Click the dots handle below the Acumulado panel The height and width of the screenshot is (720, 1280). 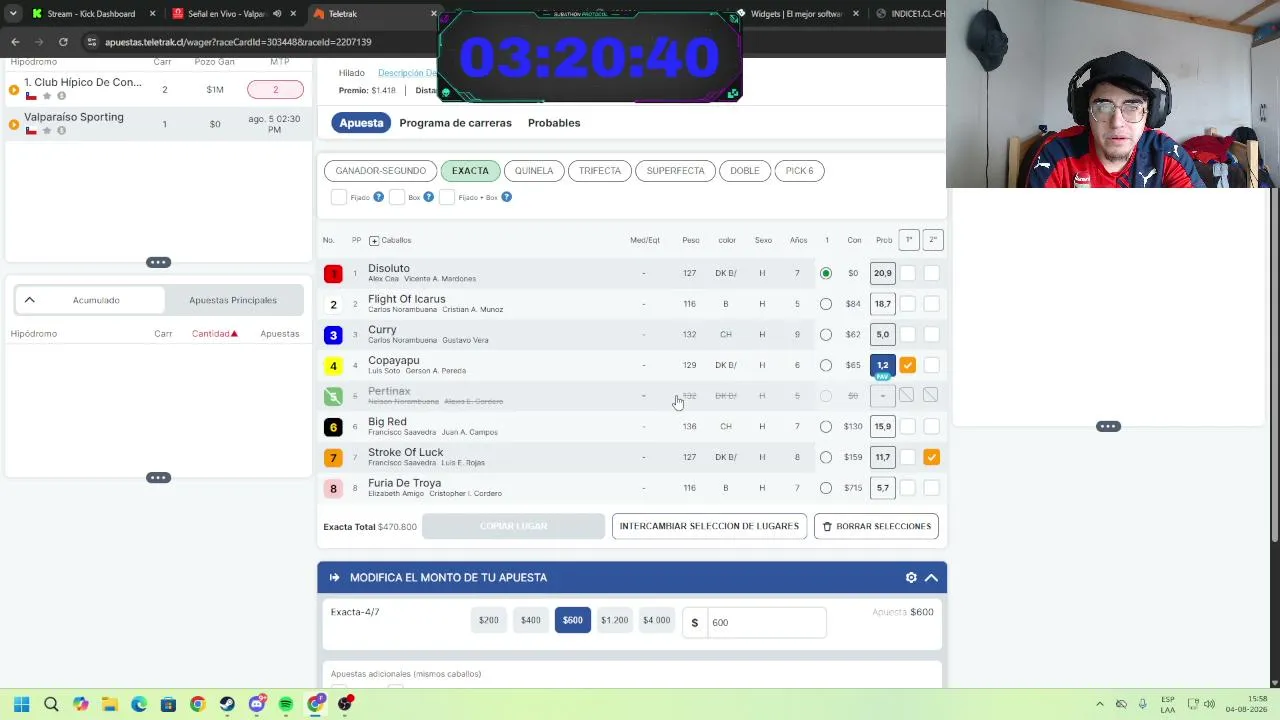pos(158,478)
